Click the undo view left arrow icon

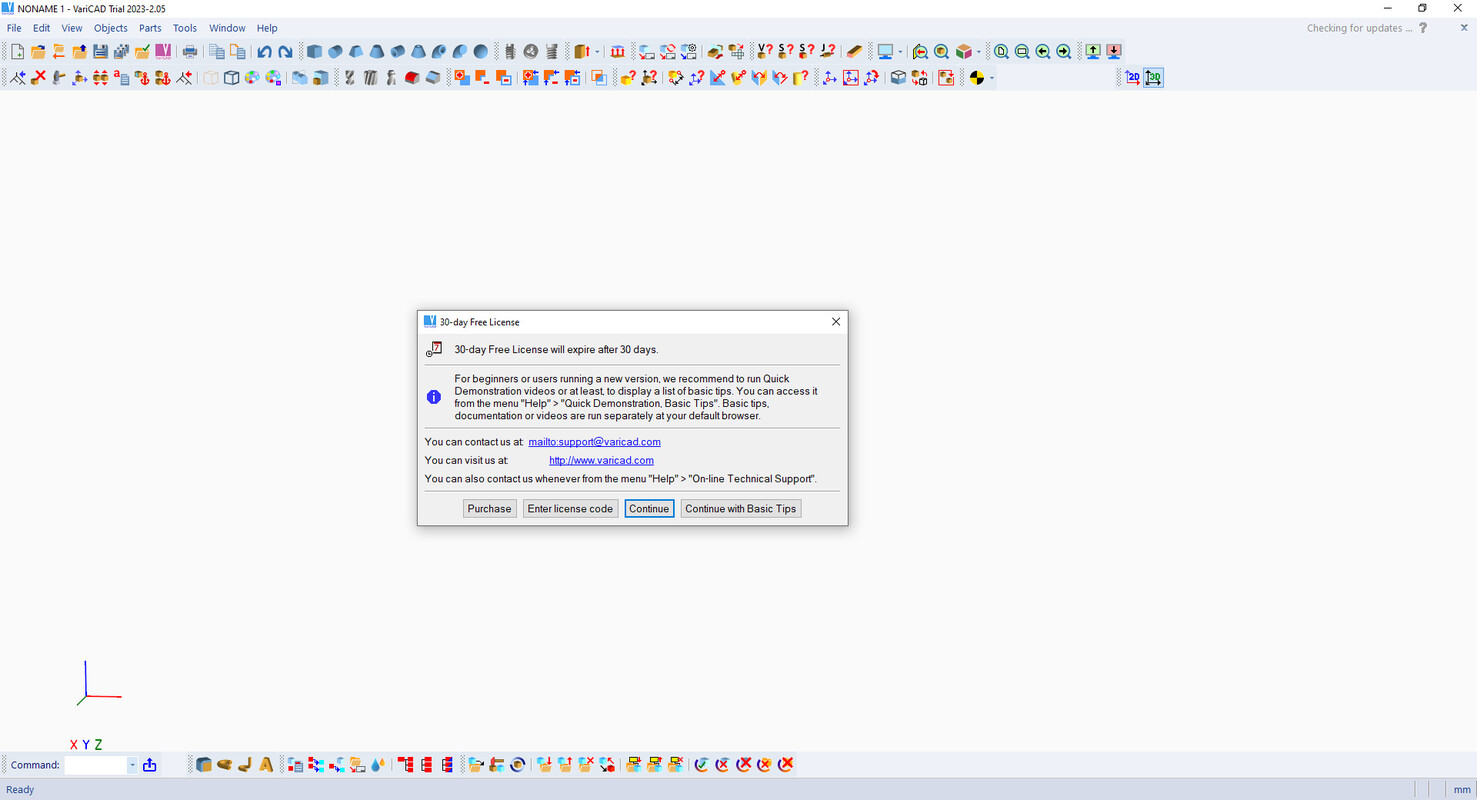1043,52
